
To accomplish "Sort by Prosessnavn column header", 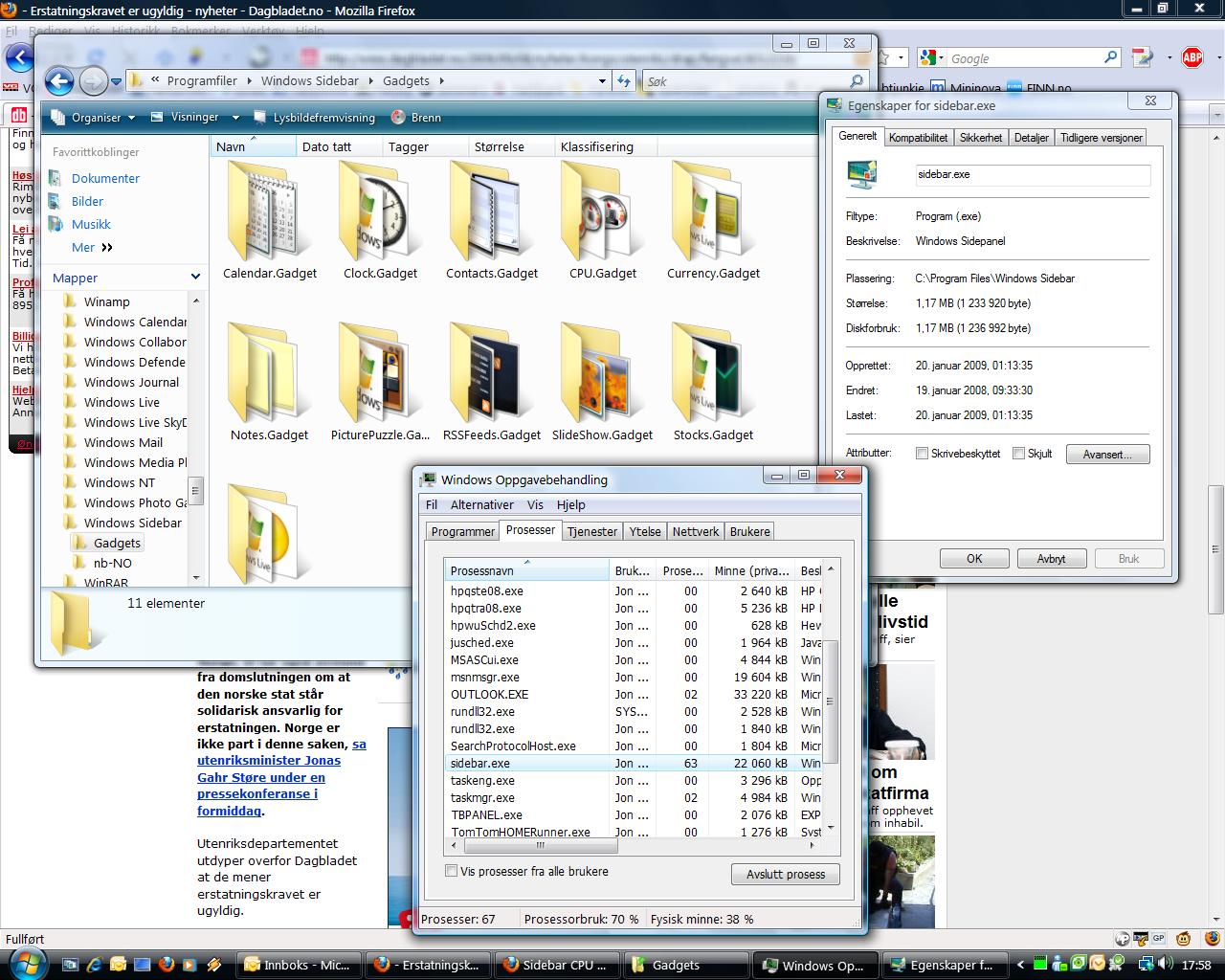I will click(x=527, y=570).
